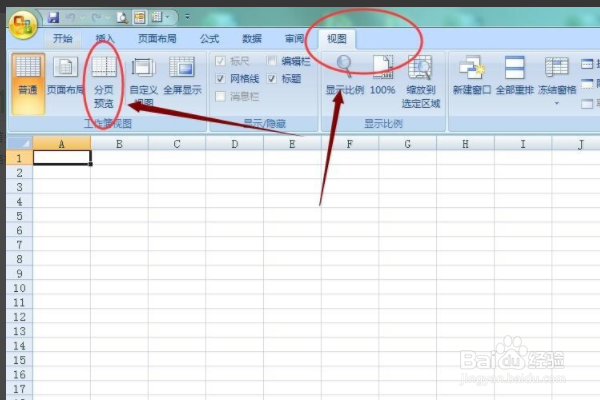
Task: Select row 5 header
Action: click(x=20, y=216)
